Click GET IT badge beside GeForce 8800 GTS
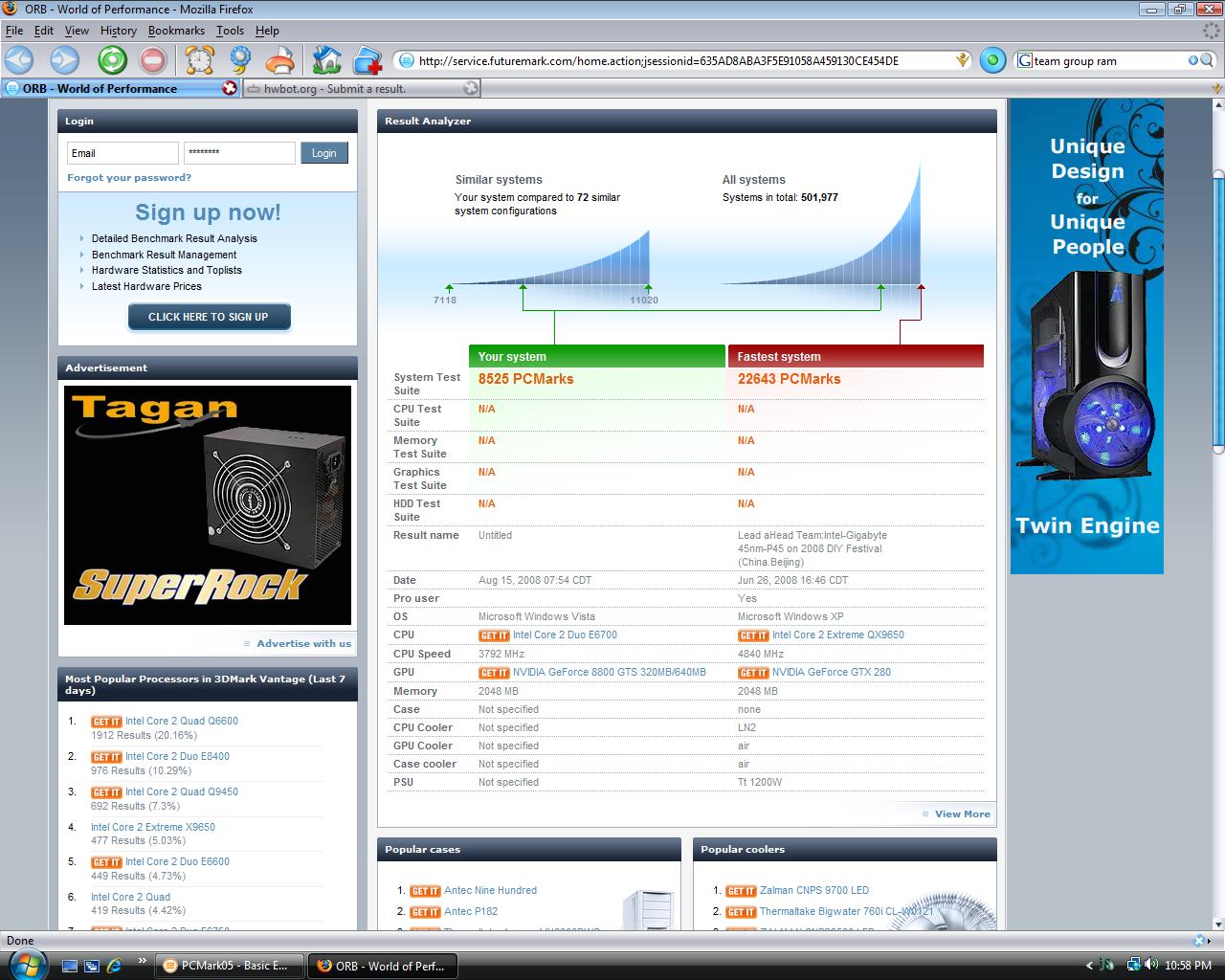The height and width of the screenshot is (980, 1225). pos(494,673)
